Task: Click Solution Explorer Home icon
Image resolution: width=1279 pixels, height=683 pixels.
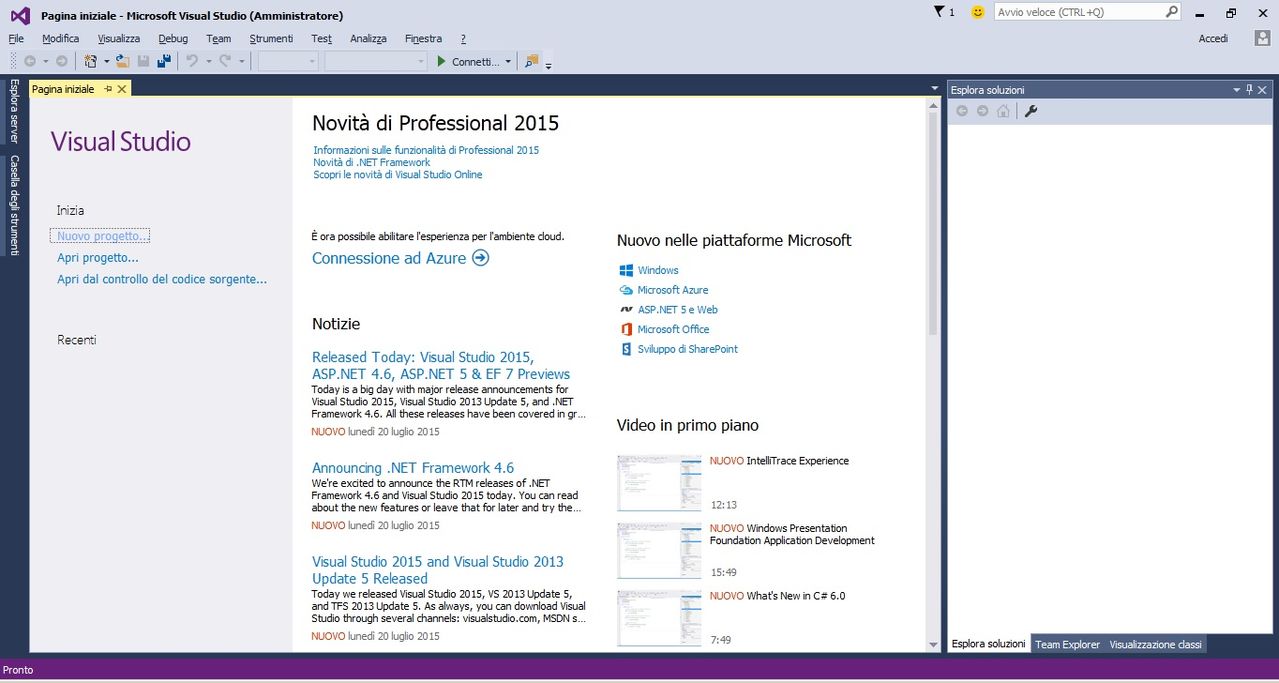Action: tap(1003, 111)
